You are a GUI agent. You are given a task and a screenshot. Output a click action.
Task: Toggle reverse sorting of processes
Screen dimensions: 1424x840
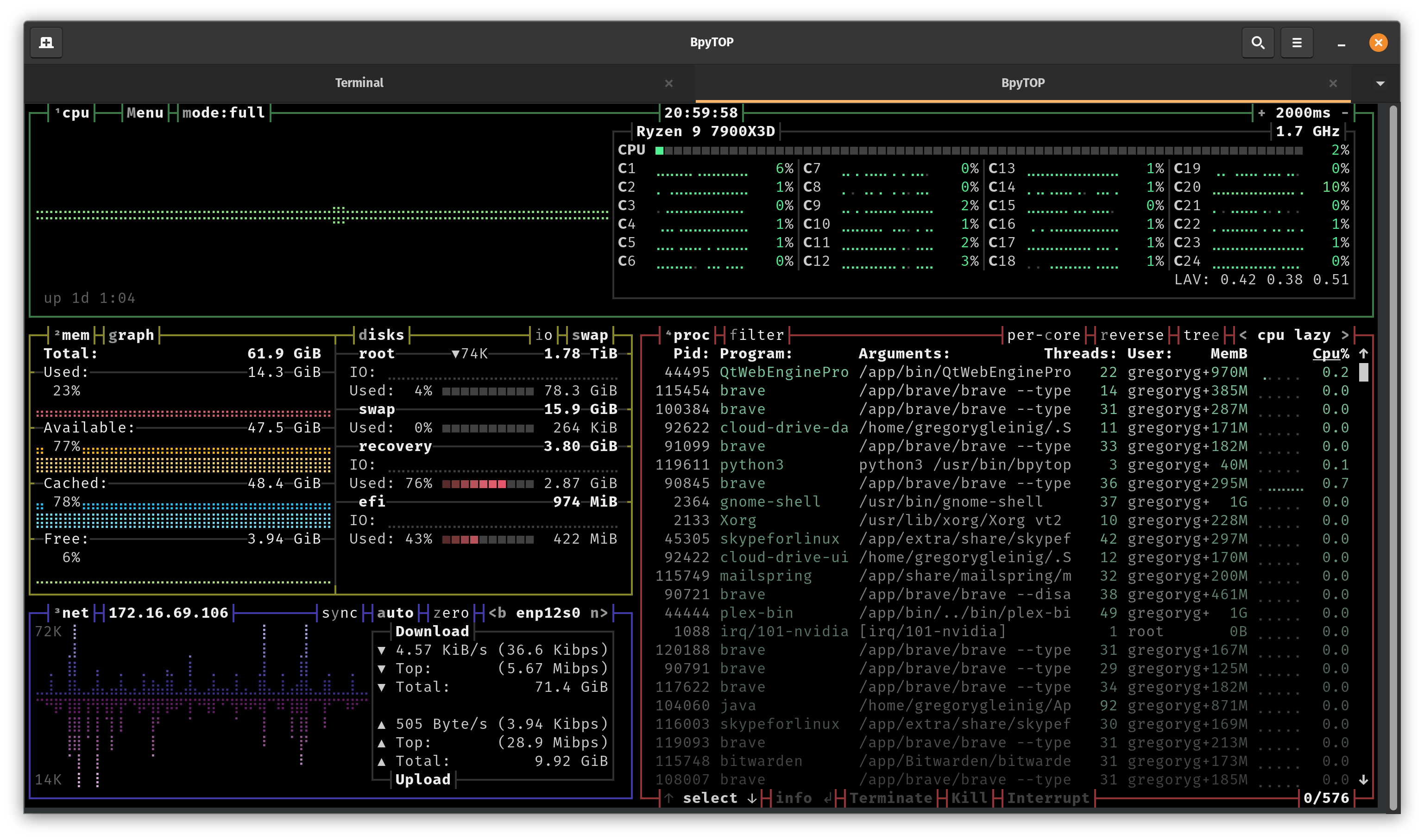coord(1131,335)
